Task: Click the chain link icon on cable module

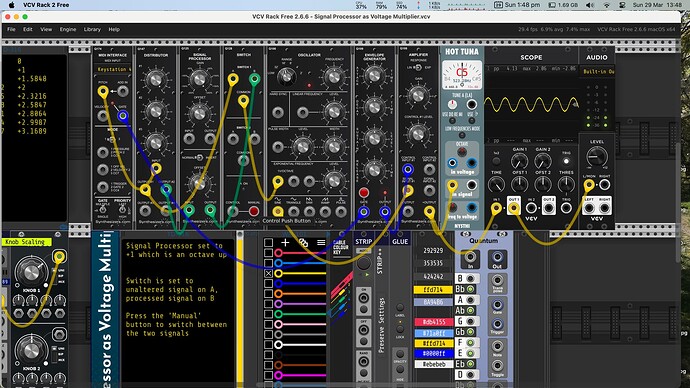Action: 303,242
